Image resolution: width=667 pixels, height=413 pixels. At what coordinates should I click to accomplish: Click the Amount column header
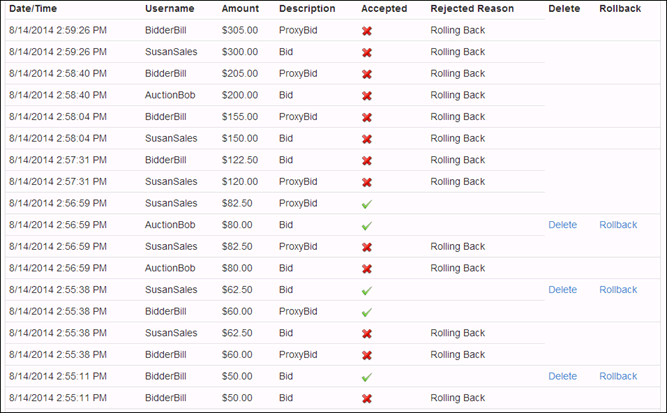tap(240, 9)
